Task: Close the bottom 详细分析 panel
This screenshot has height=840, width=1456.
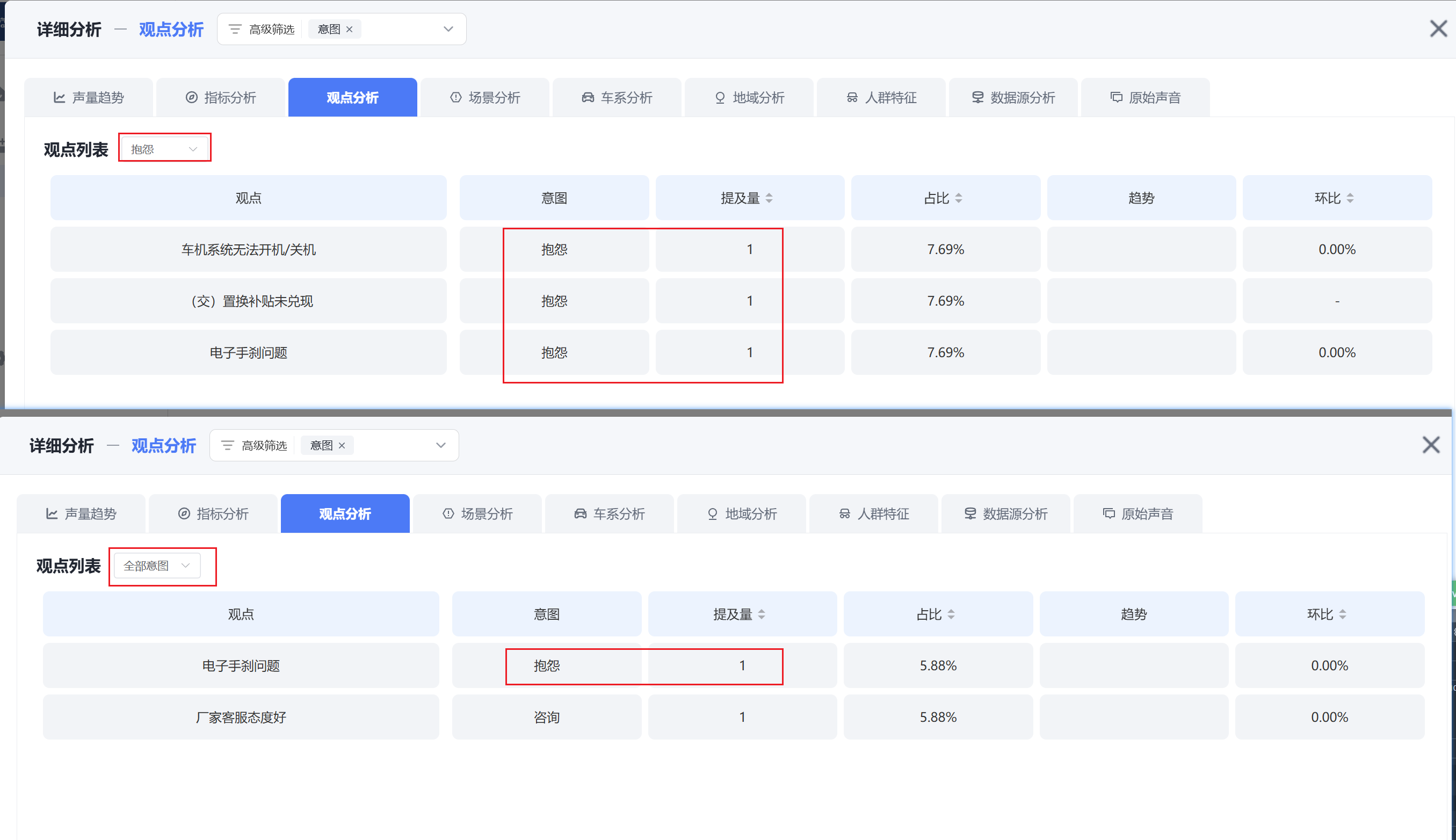Action: pyautogui.click(x=1431, y=445)
